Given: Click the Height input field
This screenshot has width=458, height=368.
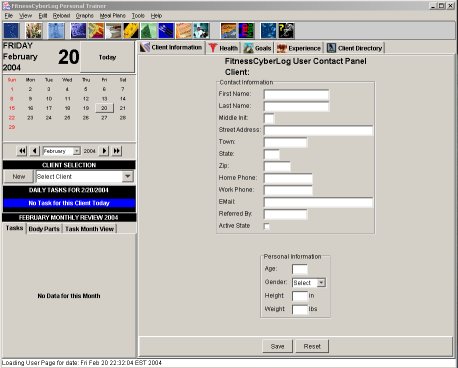Looking at the screenshot, I should point(300,296).
